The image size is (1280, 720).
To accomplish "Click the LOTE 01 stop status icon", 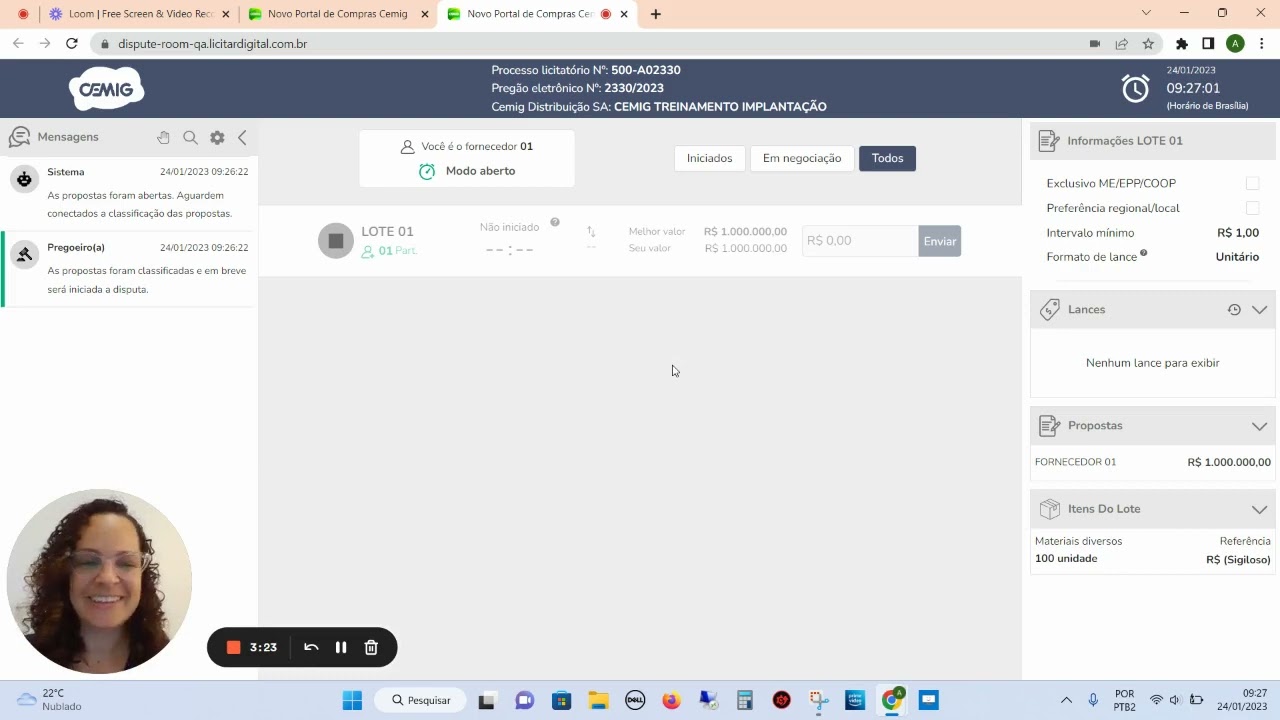I will point(336,241).
